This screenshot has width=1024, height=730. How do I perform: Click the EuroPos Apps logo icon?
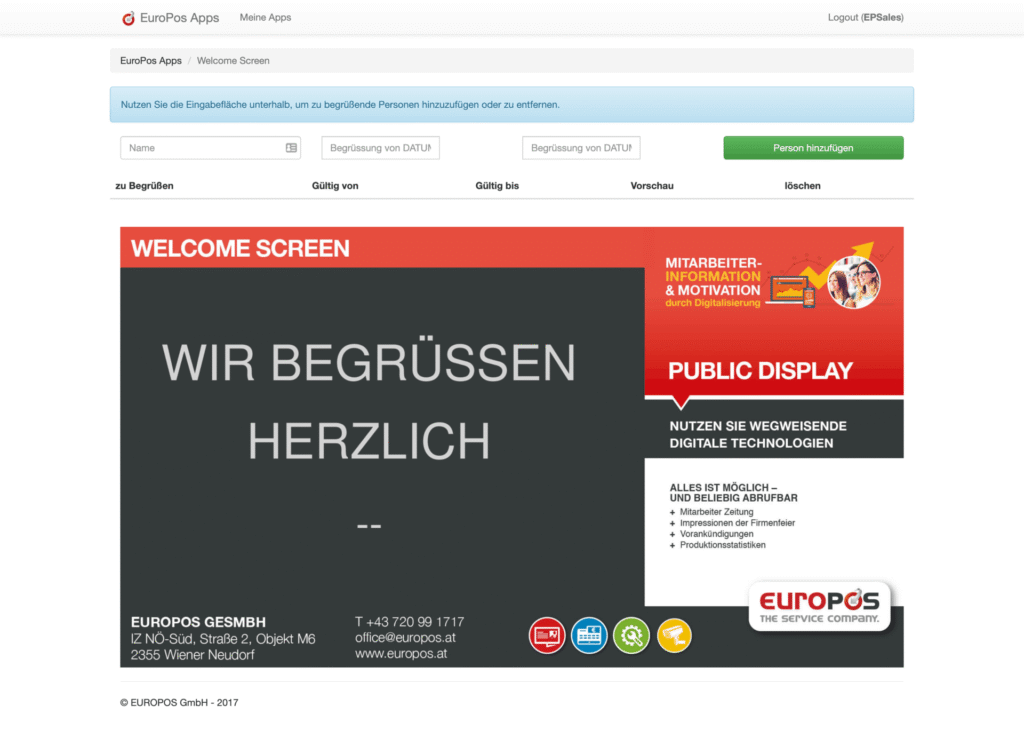pyautogui.click(x=129, y=18)
